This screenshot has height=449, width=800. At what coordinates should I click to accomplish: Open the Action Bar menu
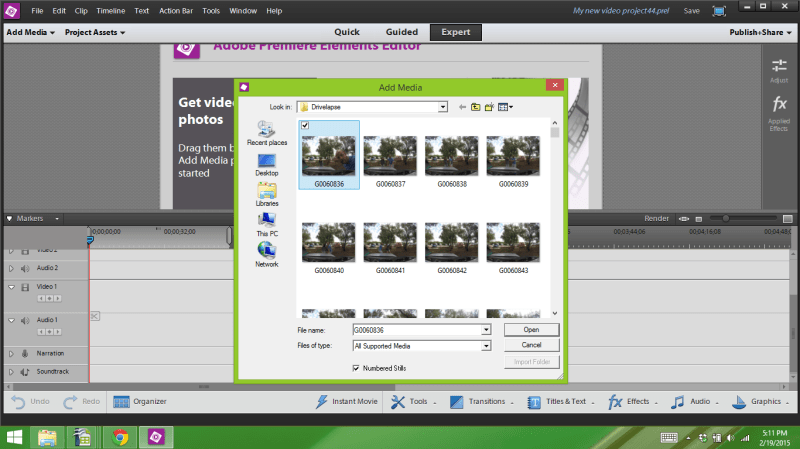(176, 11)
